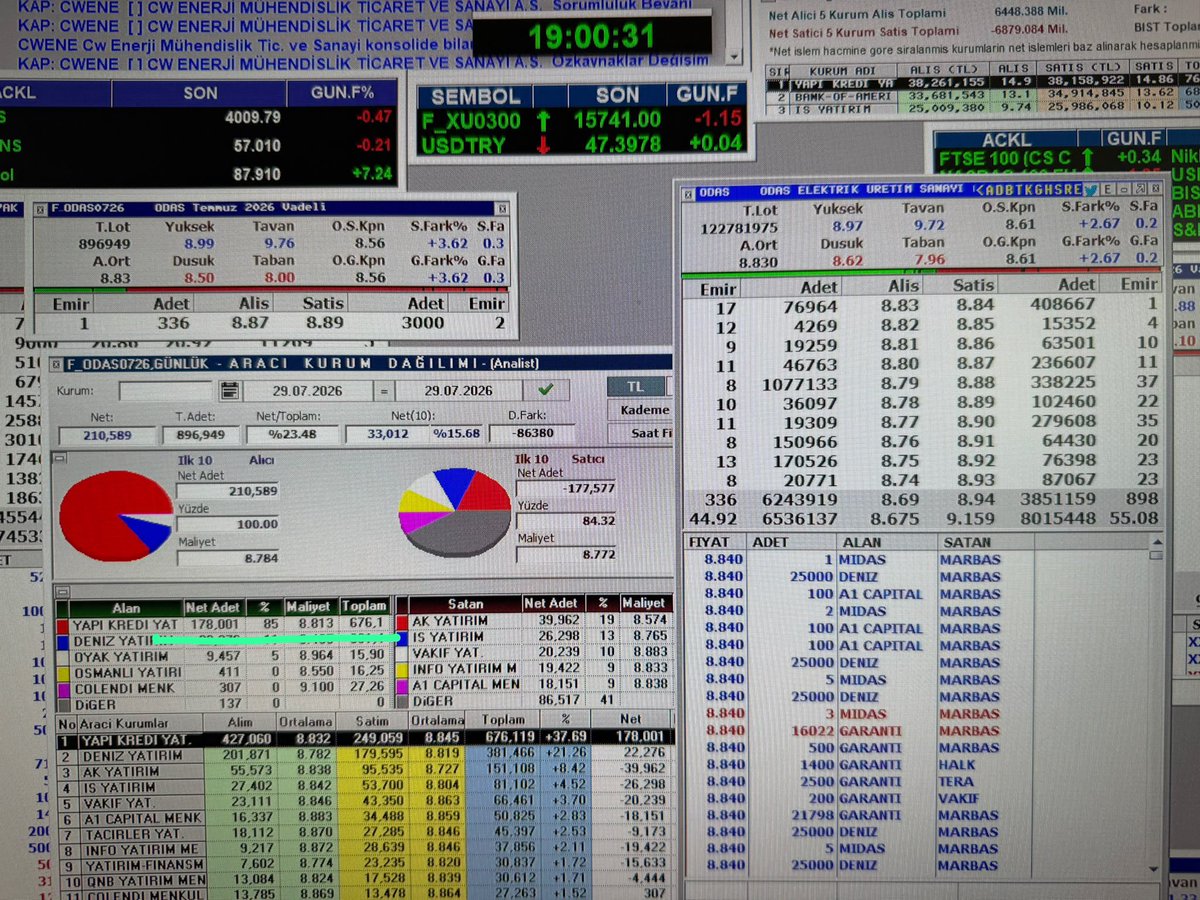Click the Ilk 10 Satıcı multicolor pie chart
This screenshot has width=1200, height=900.
tap(455, 511)
